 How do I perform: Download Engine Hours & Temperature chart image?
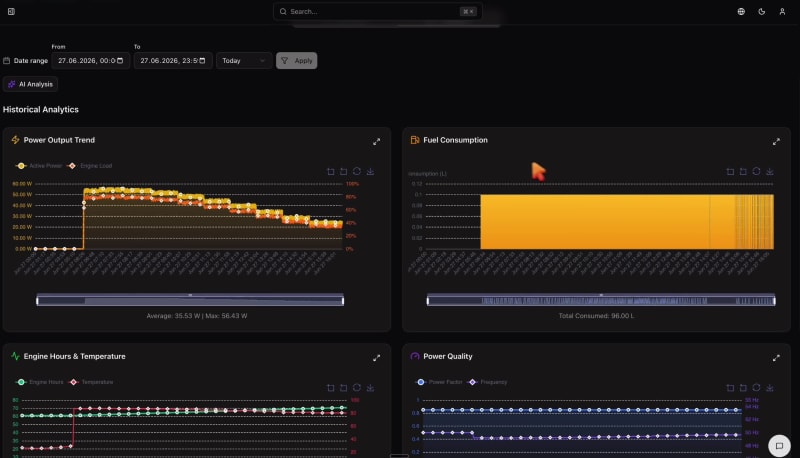(x=370, y=388)
